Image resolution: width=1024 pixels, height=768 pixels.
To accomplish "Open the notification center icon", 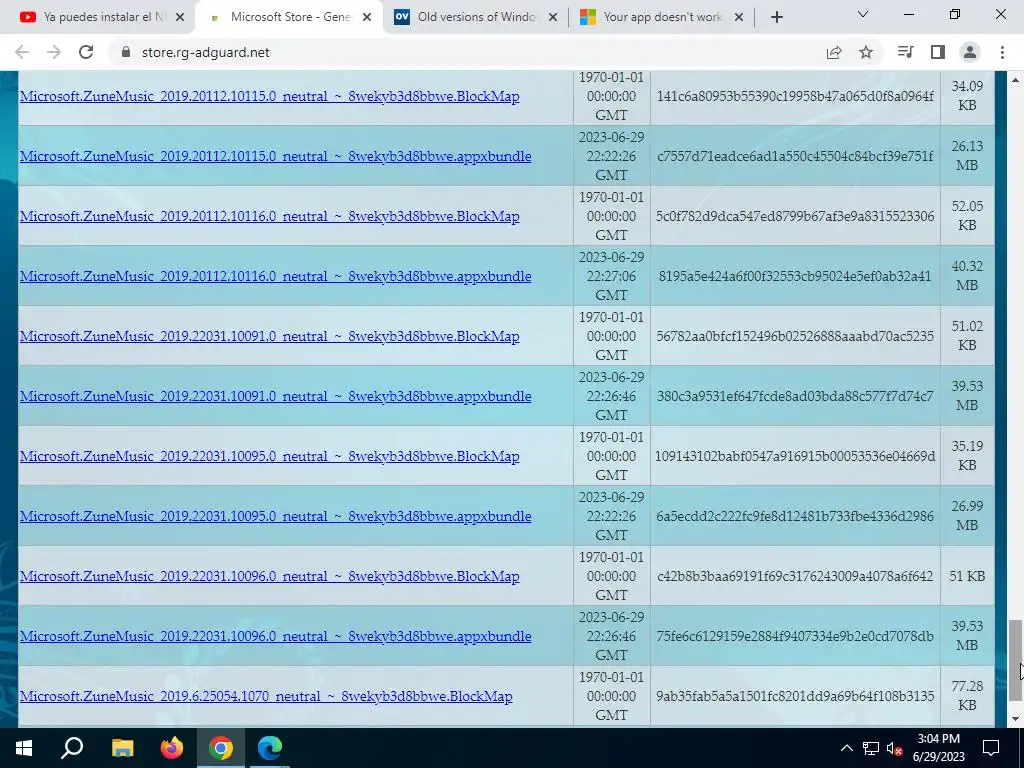I will click(991, 748).
